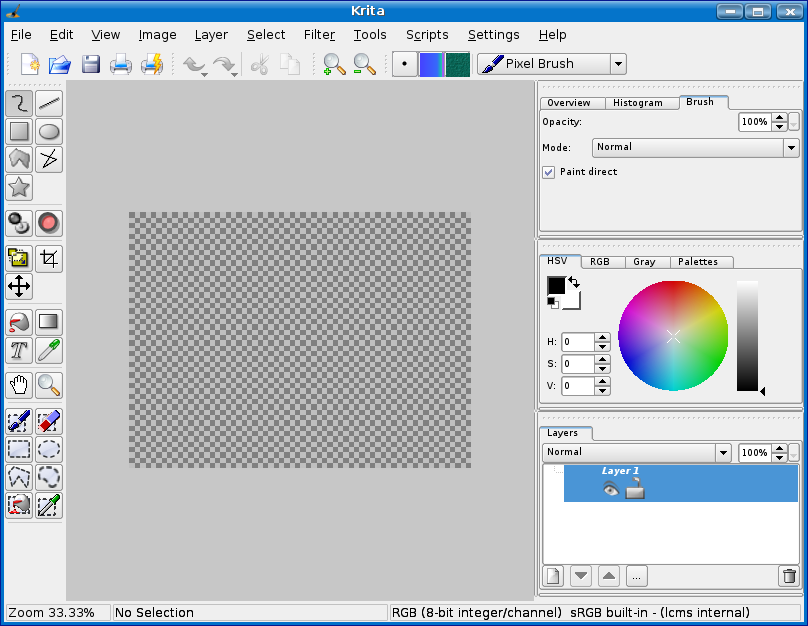Open the Filter menu
The image size is (808, 626).
[x=319, y=34]
